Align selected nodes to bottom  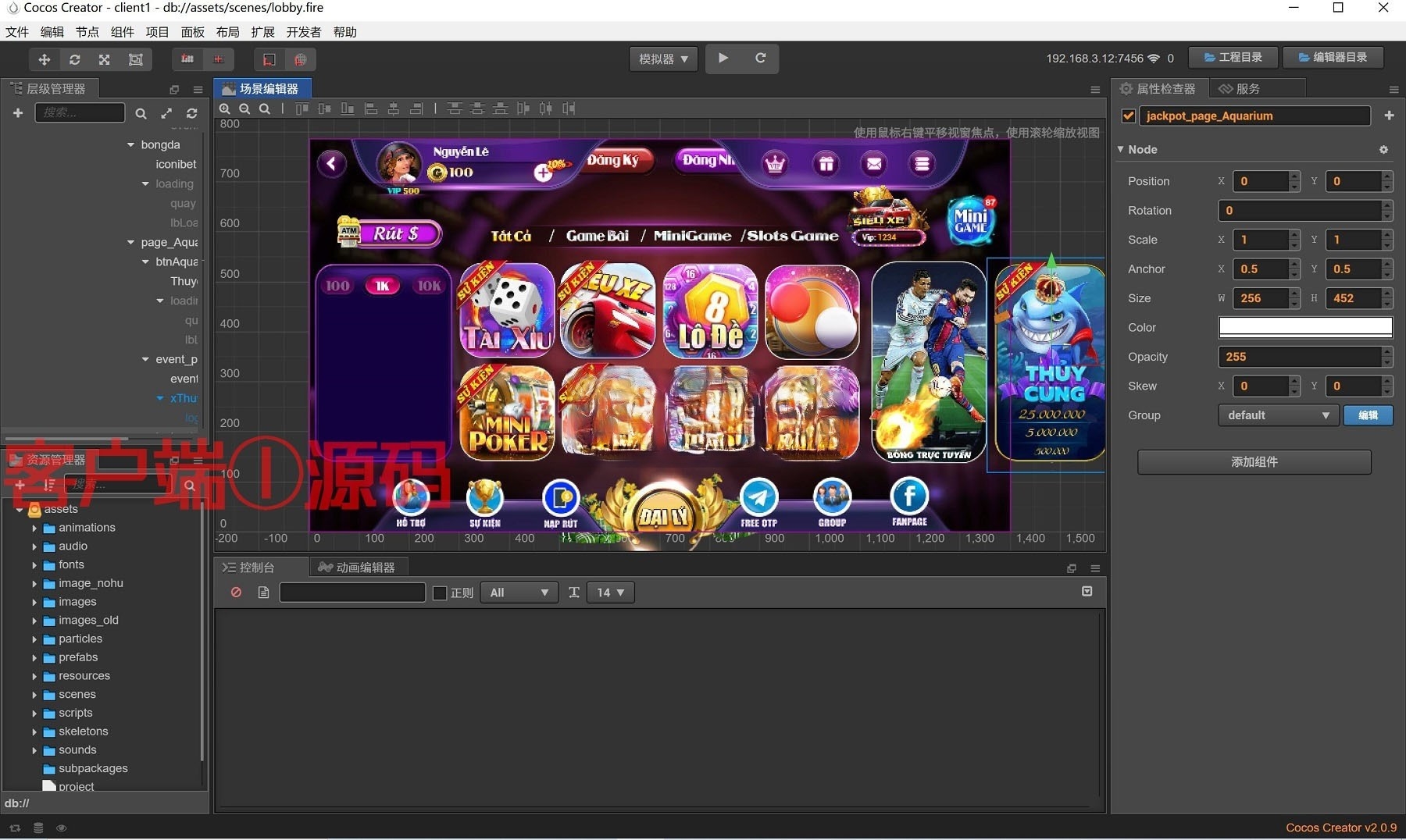click(348, 109)
